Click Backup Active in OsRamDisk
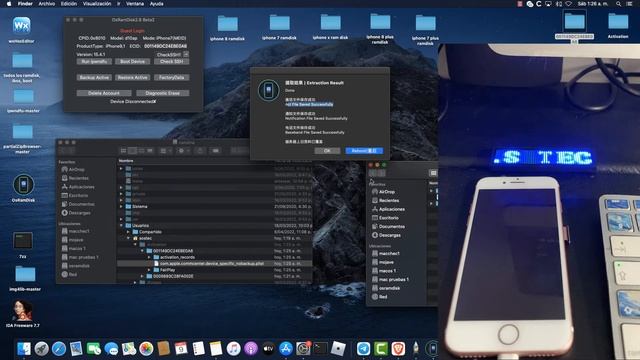 click(x=94, y=78)
